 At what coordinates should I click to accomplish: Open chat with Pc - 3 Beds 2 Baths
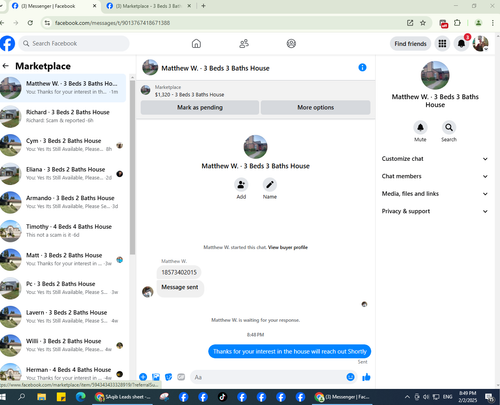(63, 288)
